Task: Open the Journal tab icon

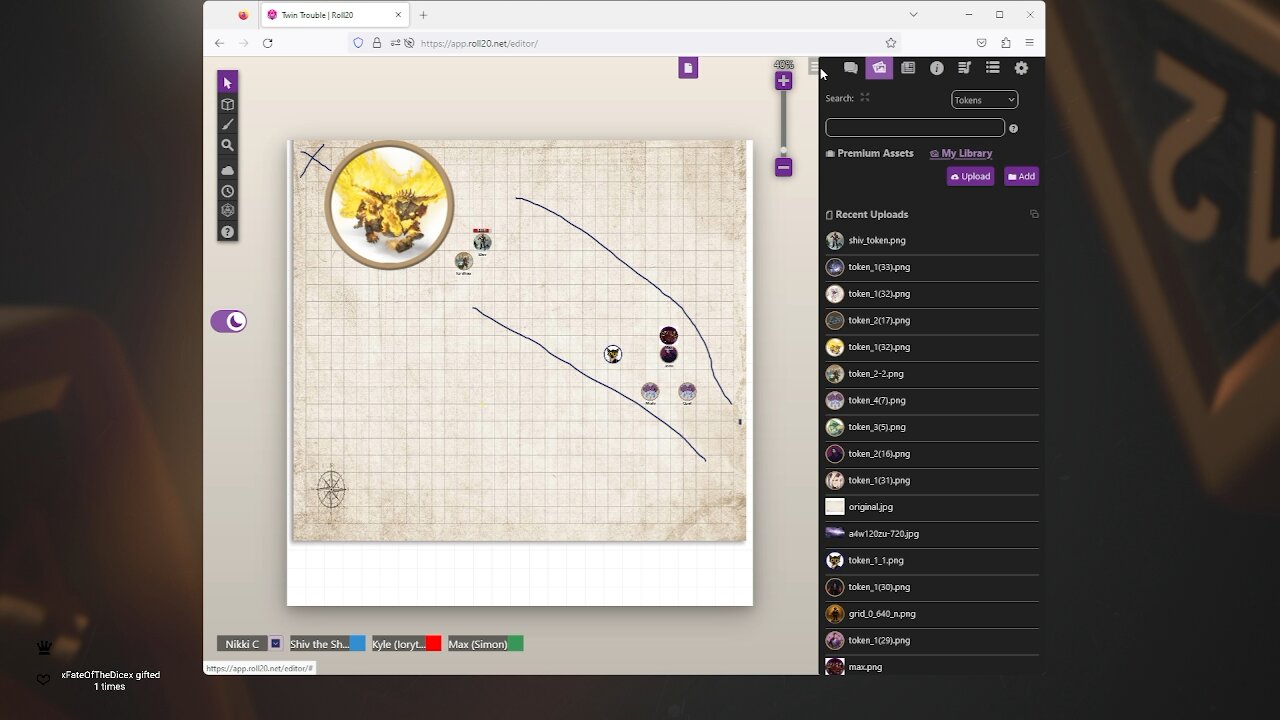Action: [908, 68]
